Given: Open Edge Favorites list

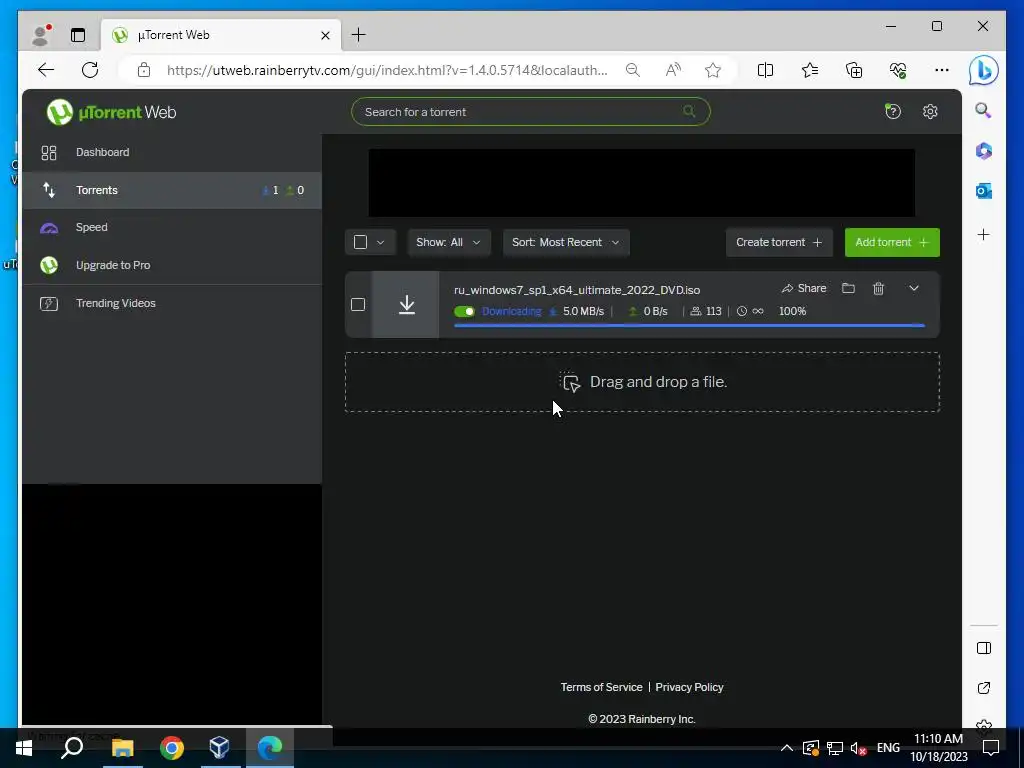Looking at the screenshot, I should point(810,70).
